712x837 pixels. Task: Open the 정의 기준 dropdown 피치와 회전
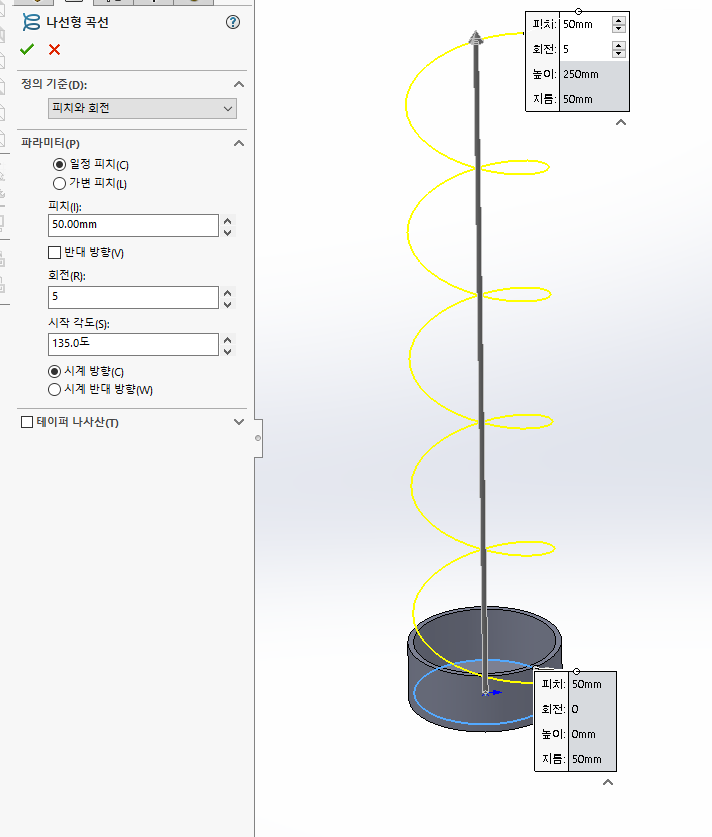pos(142,108)
